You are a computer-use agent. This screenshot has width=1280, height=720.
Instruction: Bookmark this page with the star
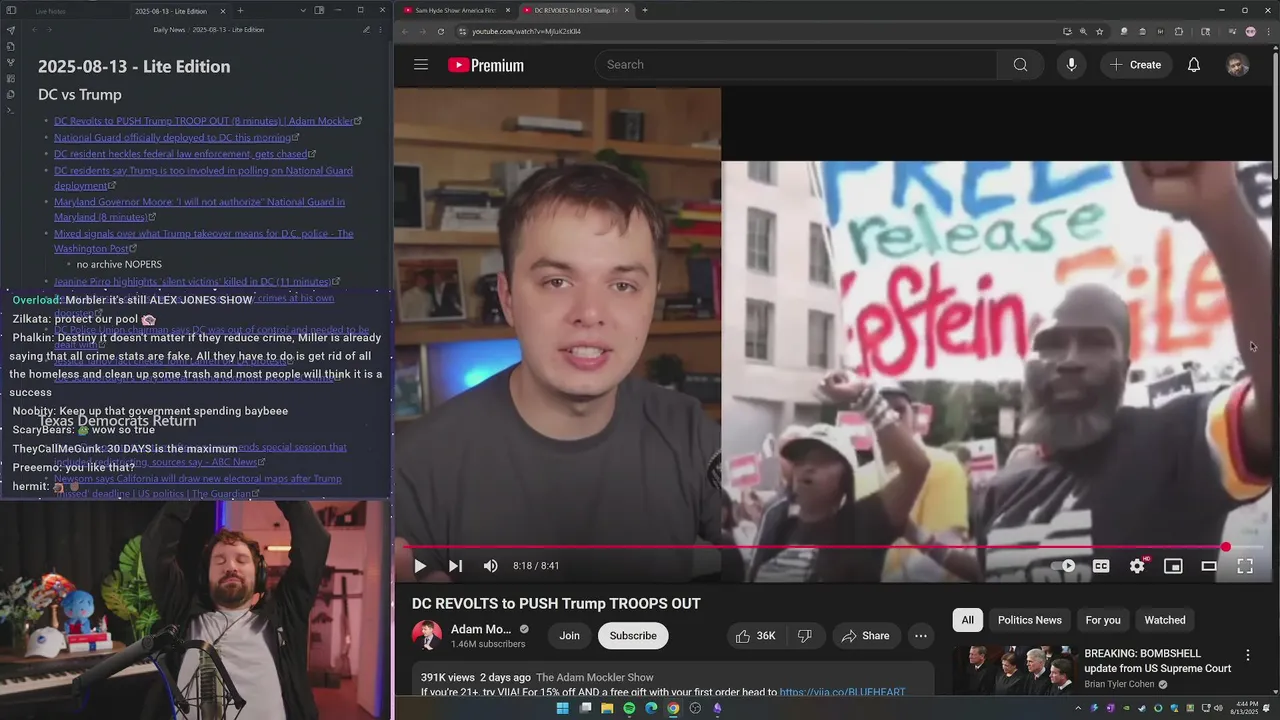pos(1098,31)
